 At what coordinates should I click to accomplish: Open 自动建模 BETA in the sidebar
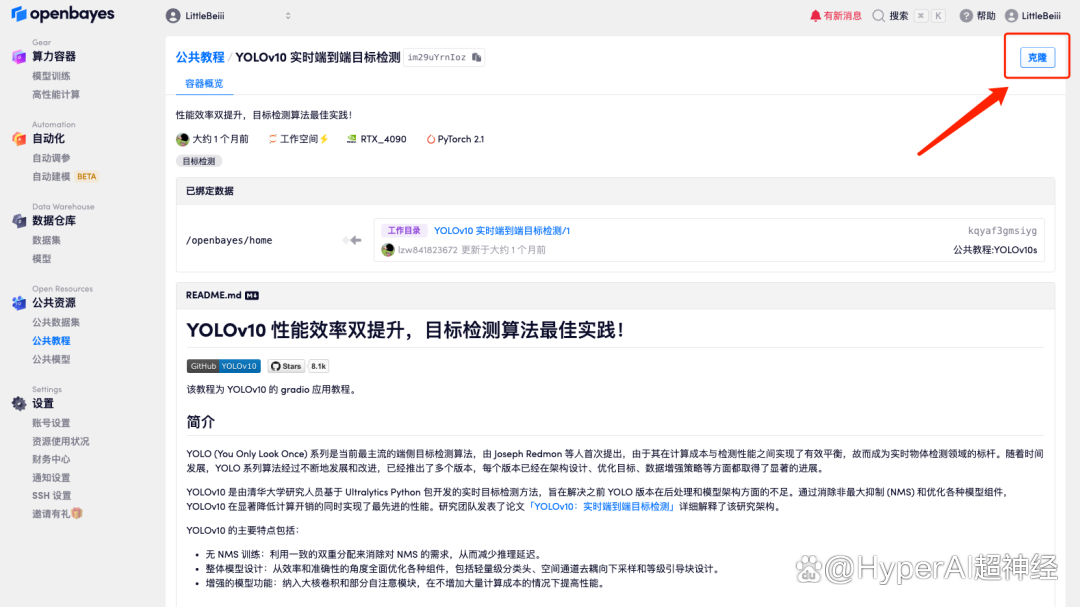click(x=65, y=176)
